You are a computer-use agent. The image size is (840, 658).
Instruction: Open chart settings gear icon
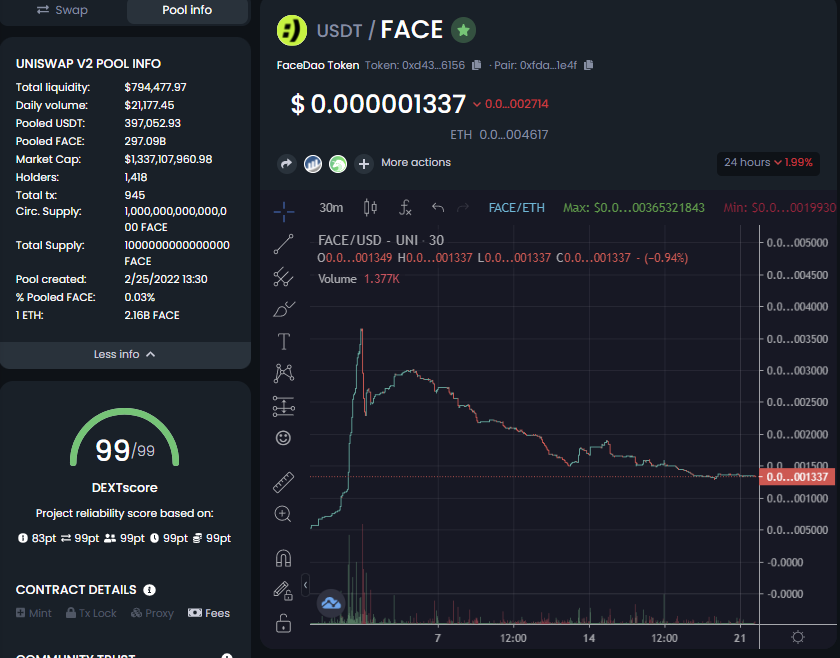coord(798,637)
